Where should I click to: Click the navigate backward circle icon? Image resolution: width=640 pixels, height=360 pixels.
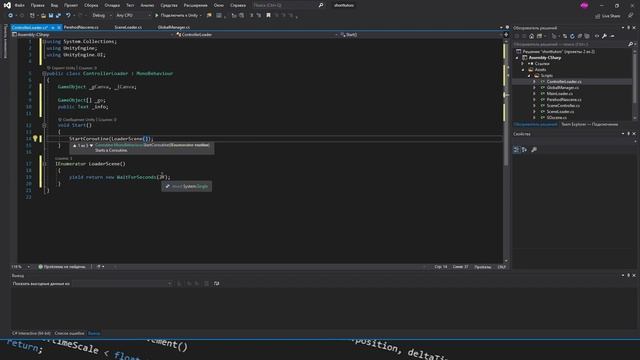(10, 16)
